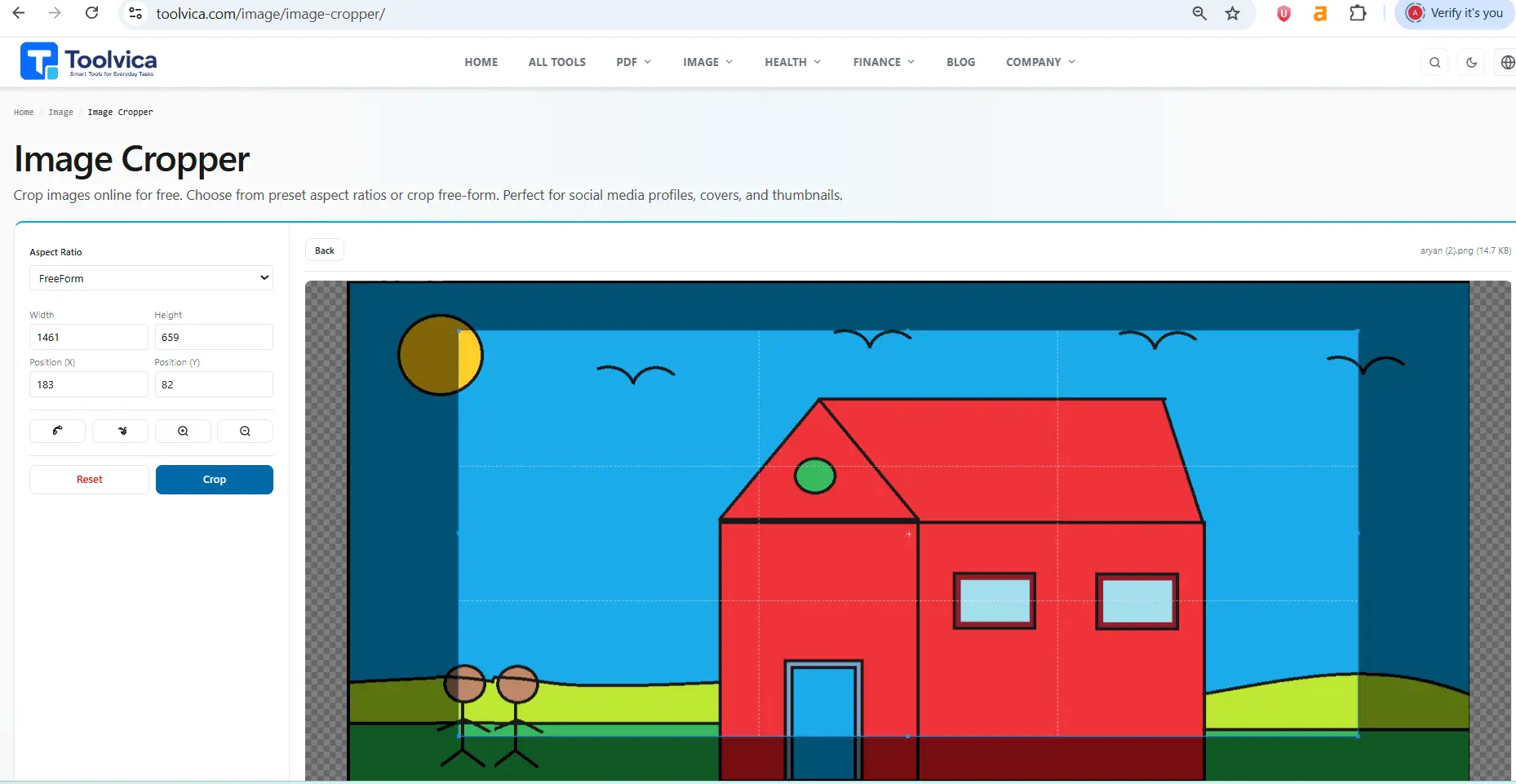Go forward in the browser
1516x784 pixels.
click(x=55, y=13)
